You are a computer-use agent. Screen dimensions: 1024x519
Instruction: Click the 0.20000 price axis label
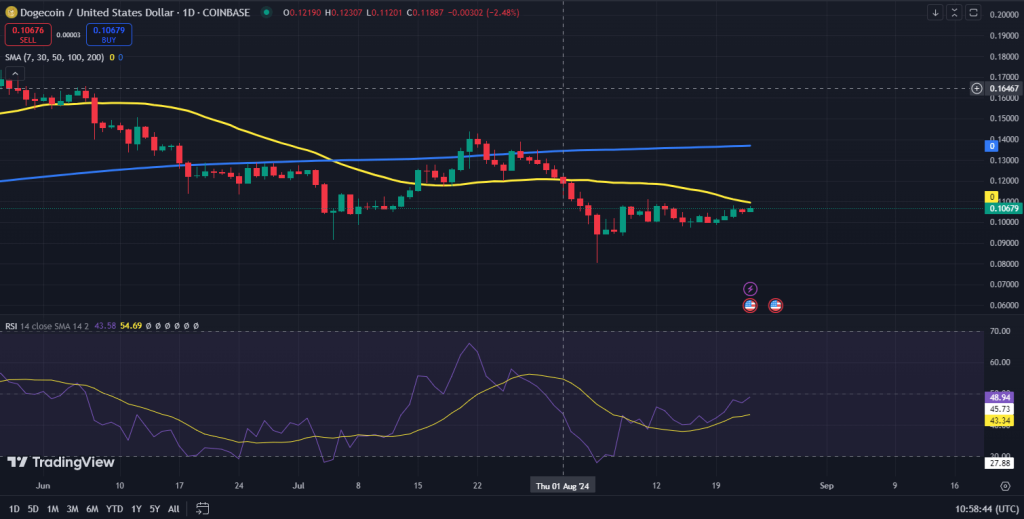point(1004,14)
